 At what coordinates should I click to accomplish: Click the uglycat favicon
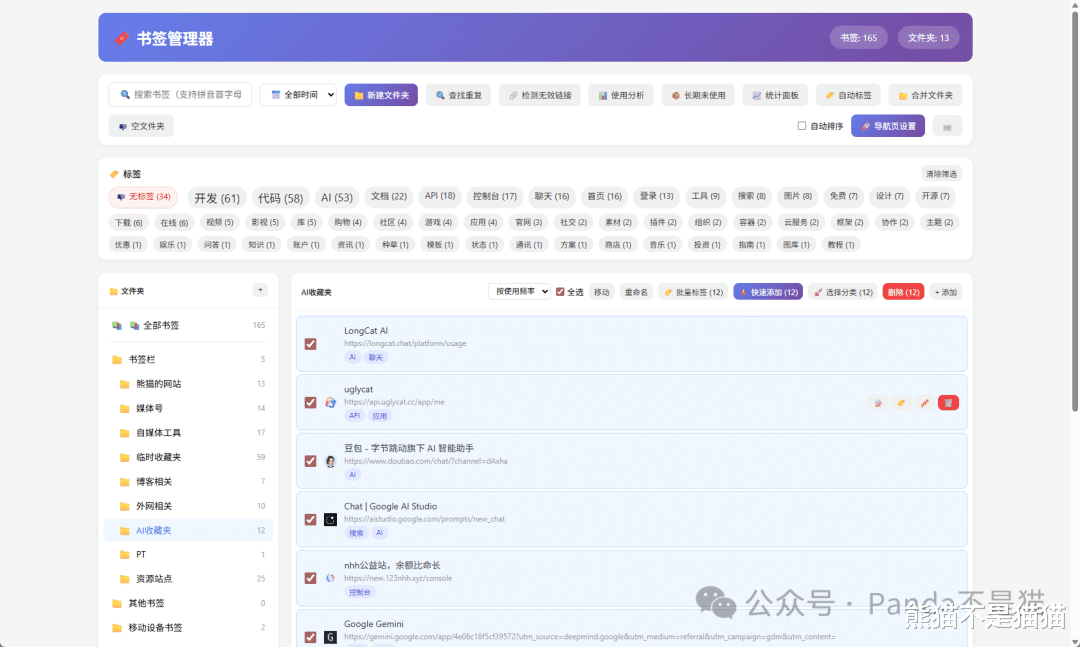(x=331, y=402)
